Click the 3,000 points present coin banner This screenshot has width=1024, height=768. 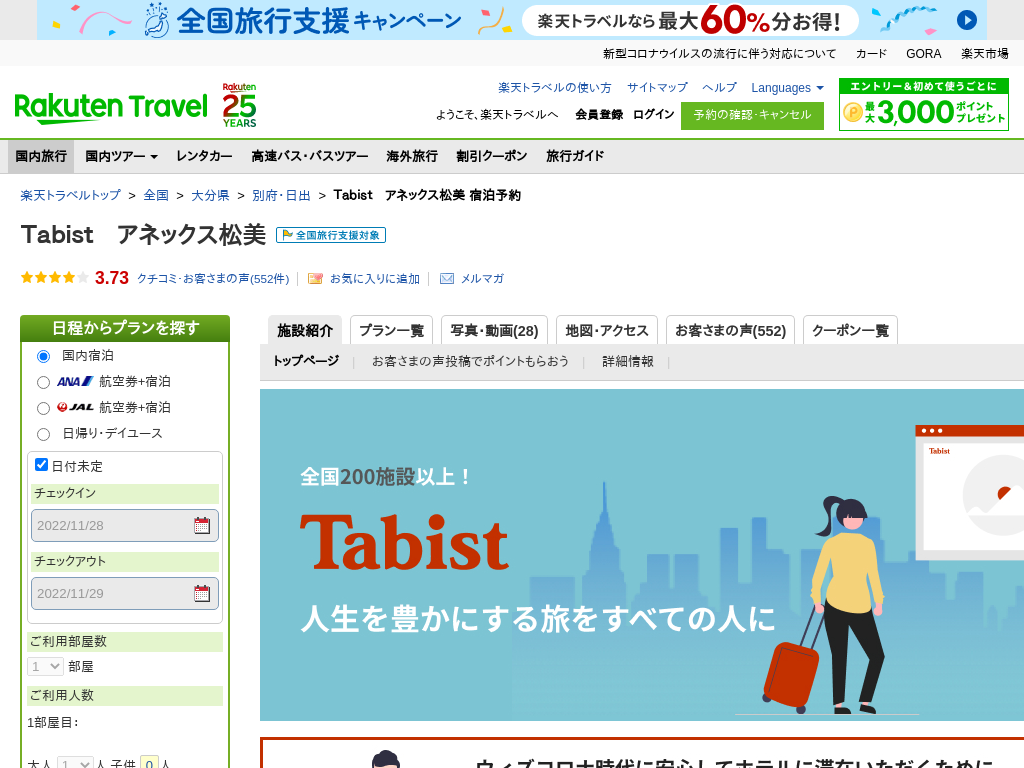[x=923, y=104]
